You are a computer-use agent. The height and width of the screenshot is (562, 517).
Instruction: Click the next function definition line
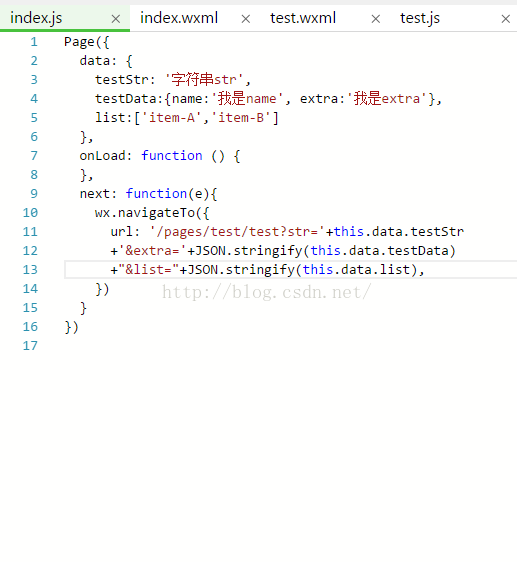coord(148,194)
